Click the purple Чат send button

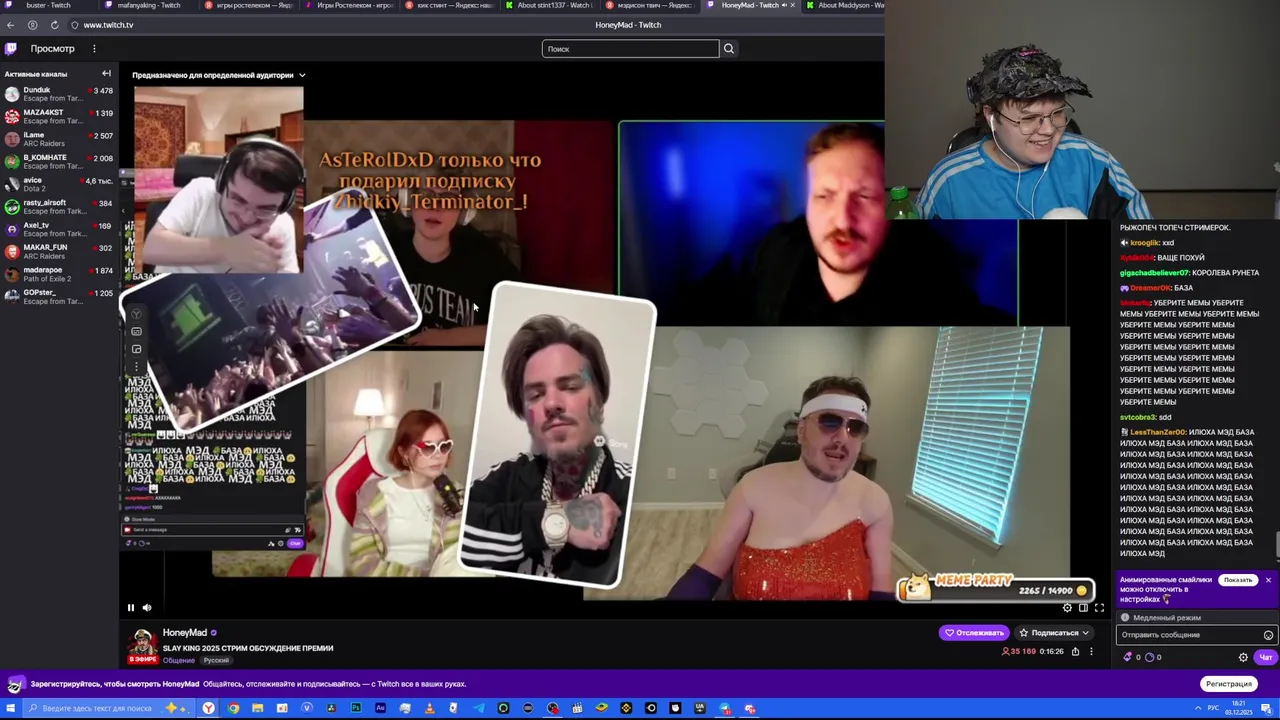[x=1265, y=657]
